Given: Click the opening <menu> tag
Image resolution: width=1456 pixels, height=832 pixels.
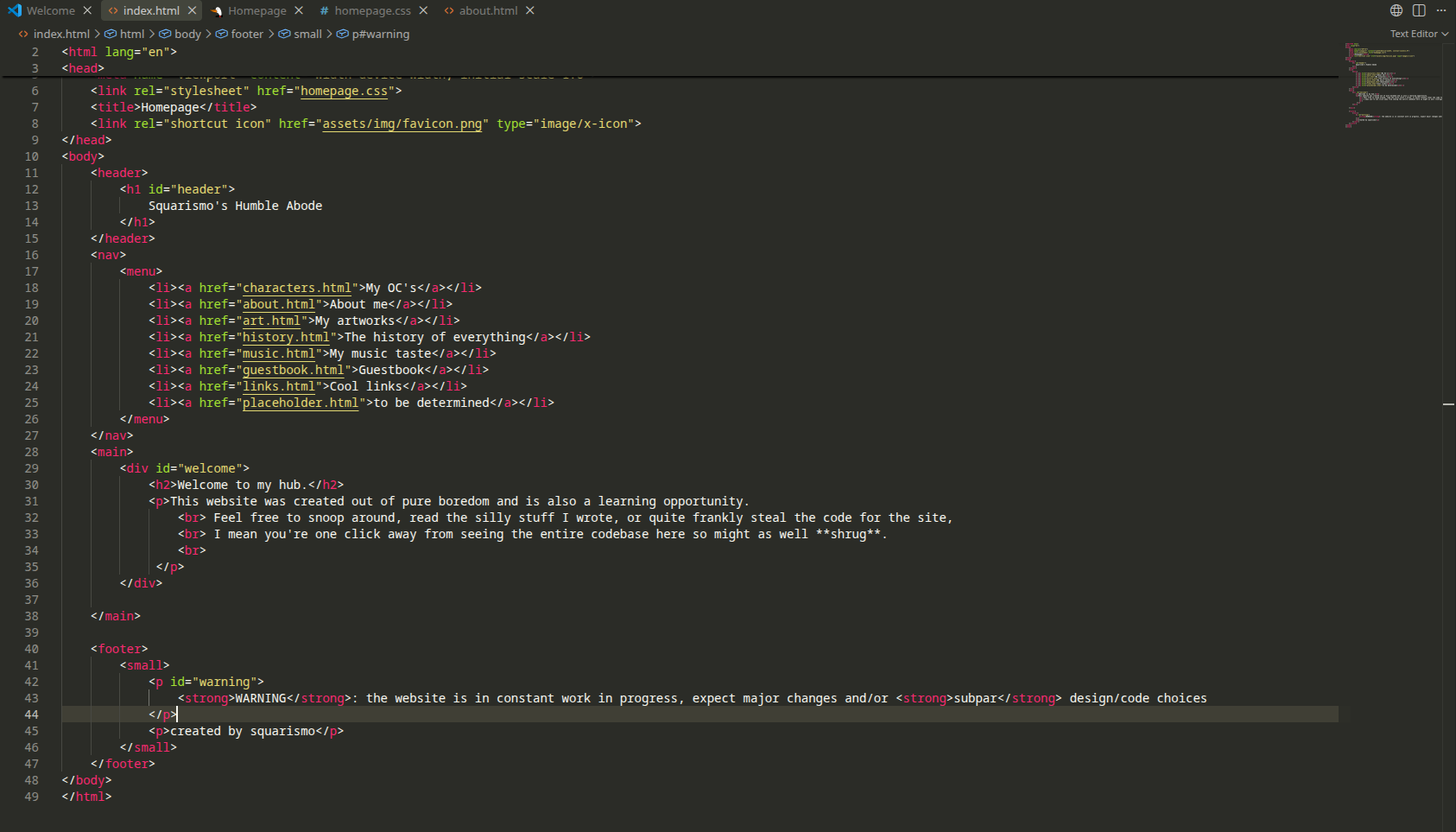Looking at the screenshot, I should 141,271.
